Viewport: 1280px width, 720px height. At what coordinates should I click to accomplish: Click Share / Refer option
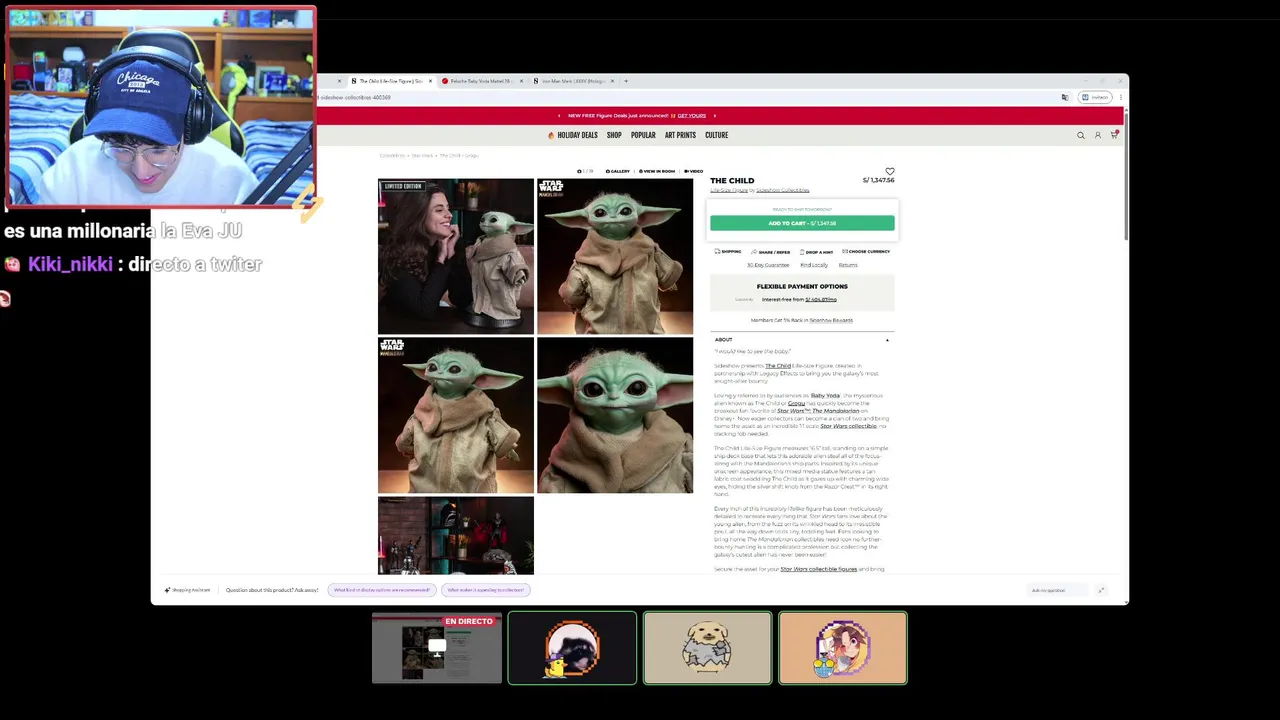click(770, 252)
